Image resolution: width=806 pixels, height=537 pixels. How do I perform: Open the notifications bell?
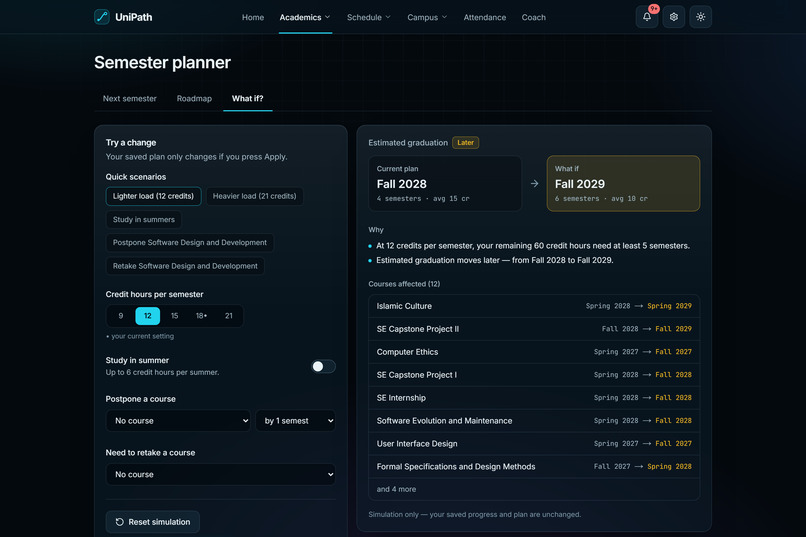pos(647,17)
